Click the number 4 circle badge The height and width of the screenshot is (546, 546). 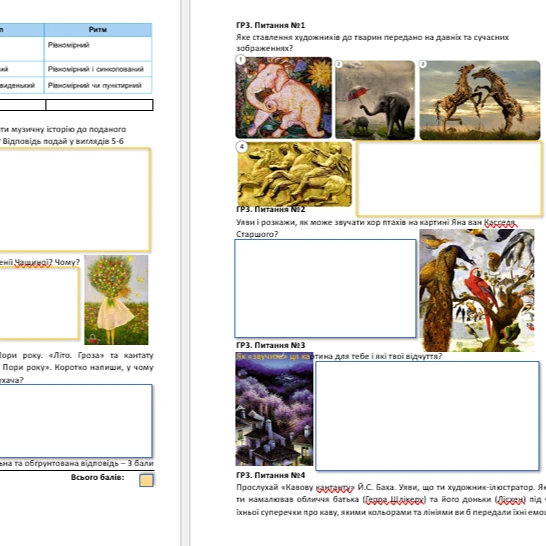click(x=242, y=147)
